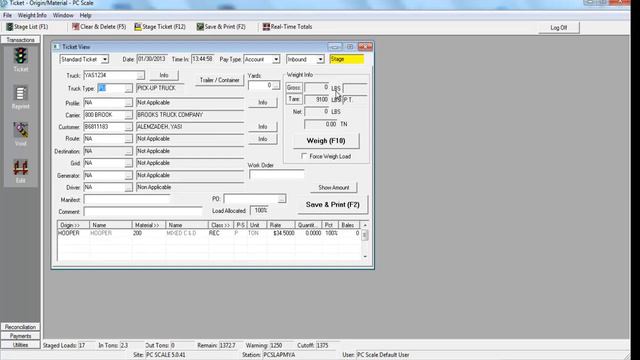
Task: Expand the Inbound direction dropdown
Action: click(x=320, y=60)
